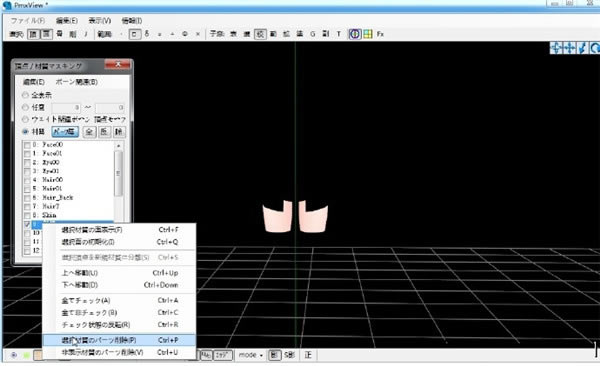
Task: Toggle bone selection mode (骨) in toolbar
Action: pyautogui.click(x=60, y=34)
